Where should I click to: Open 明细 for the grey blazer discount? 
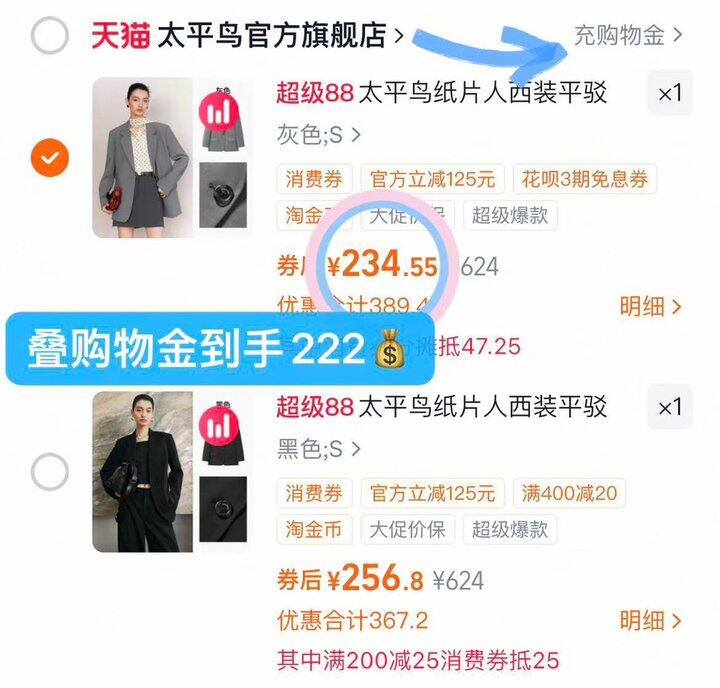click(x=650, y=306)
